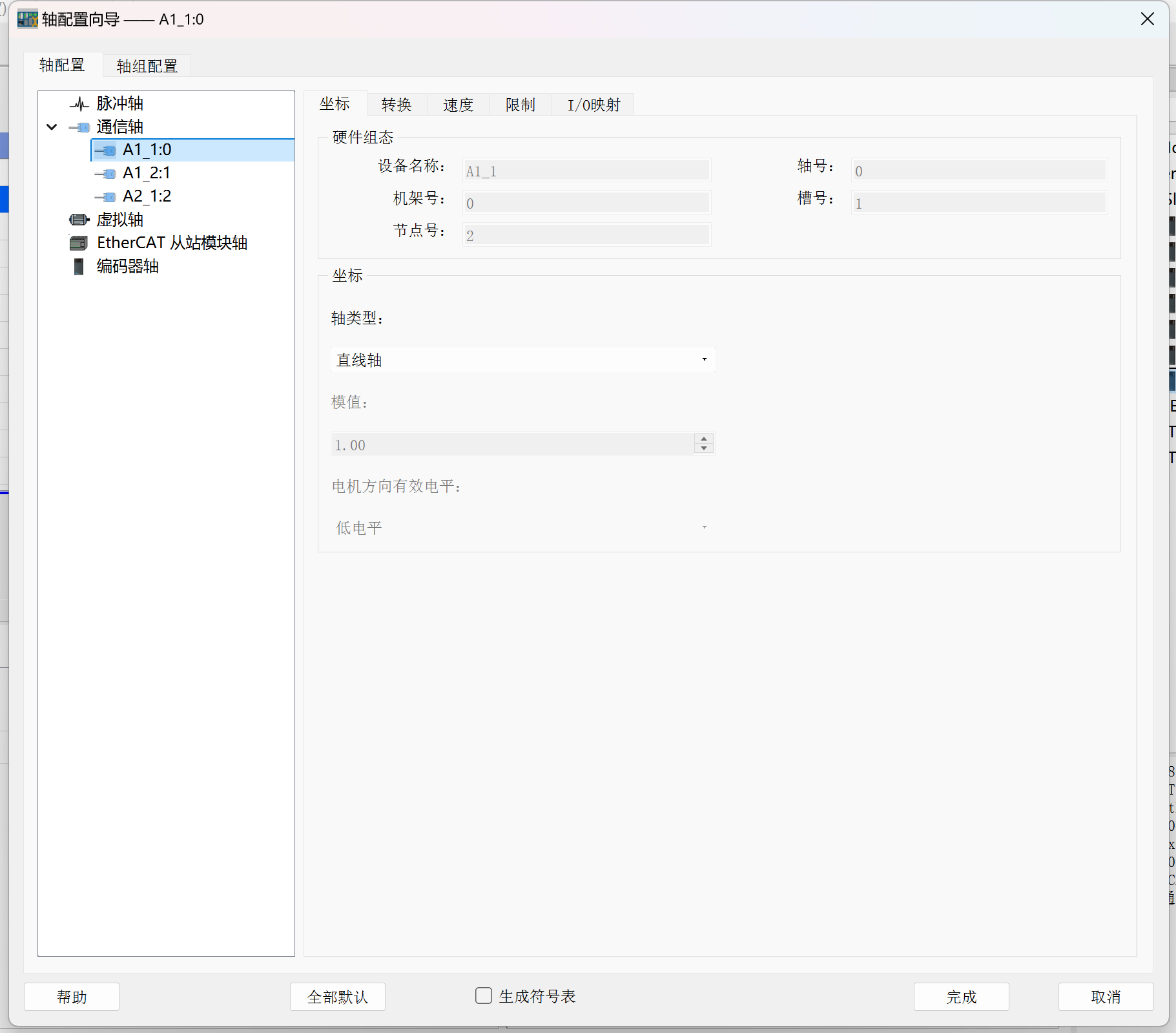The width and height of the screenshot is (1176, 1033).
Task: Click the 电机方向有效电平 label
Action: (x=397, y=486)
